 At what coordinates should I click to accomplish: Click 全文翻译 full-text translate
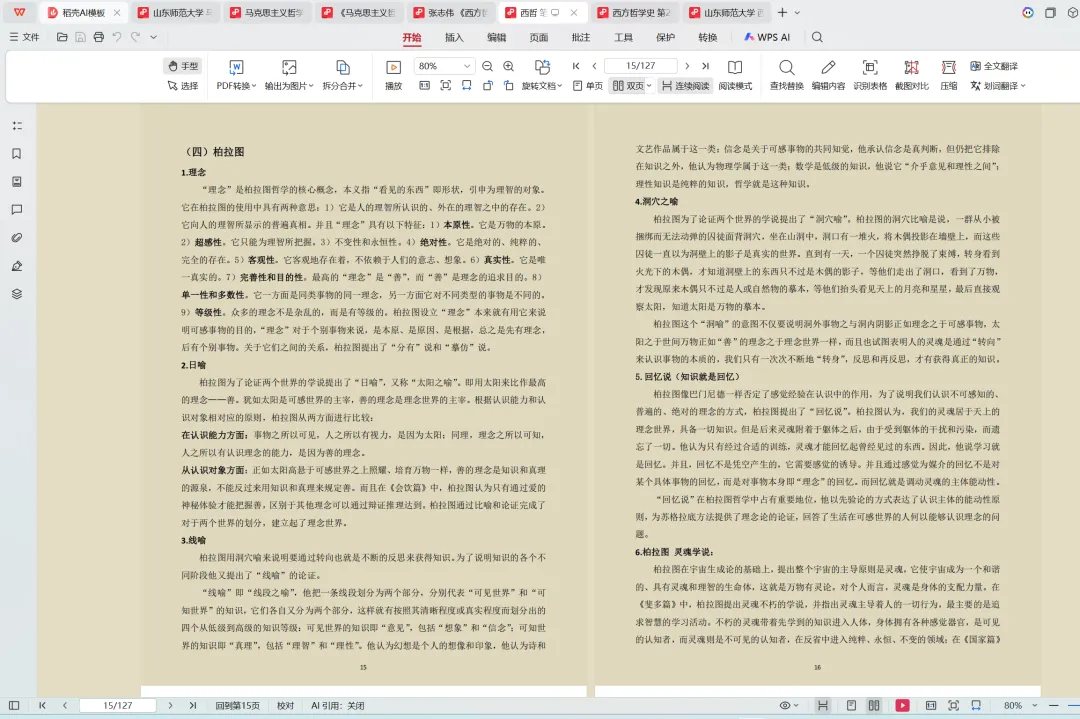click(x=994, y=66)
